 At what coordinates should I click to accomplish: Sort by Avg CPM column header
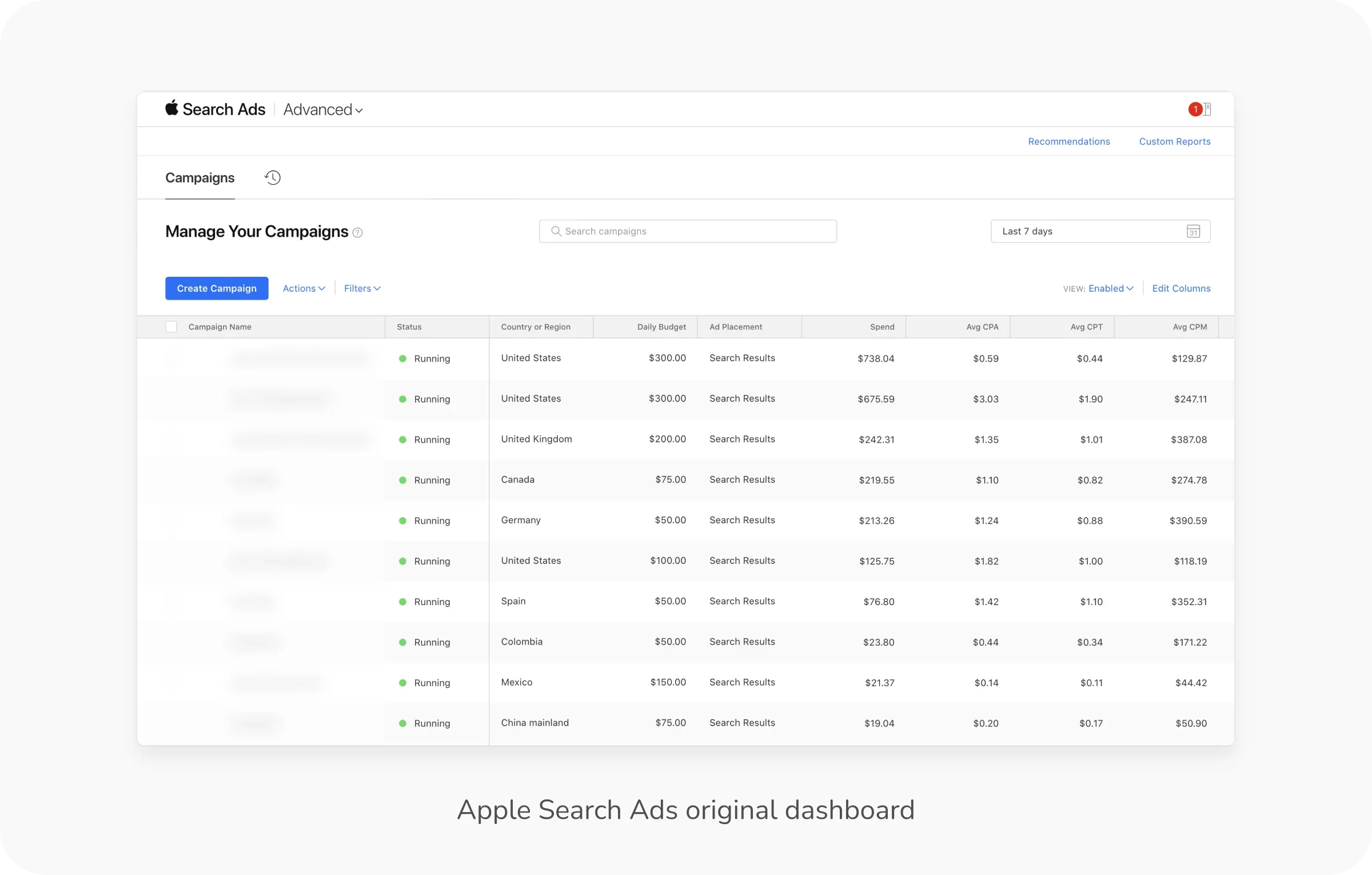1190,327
